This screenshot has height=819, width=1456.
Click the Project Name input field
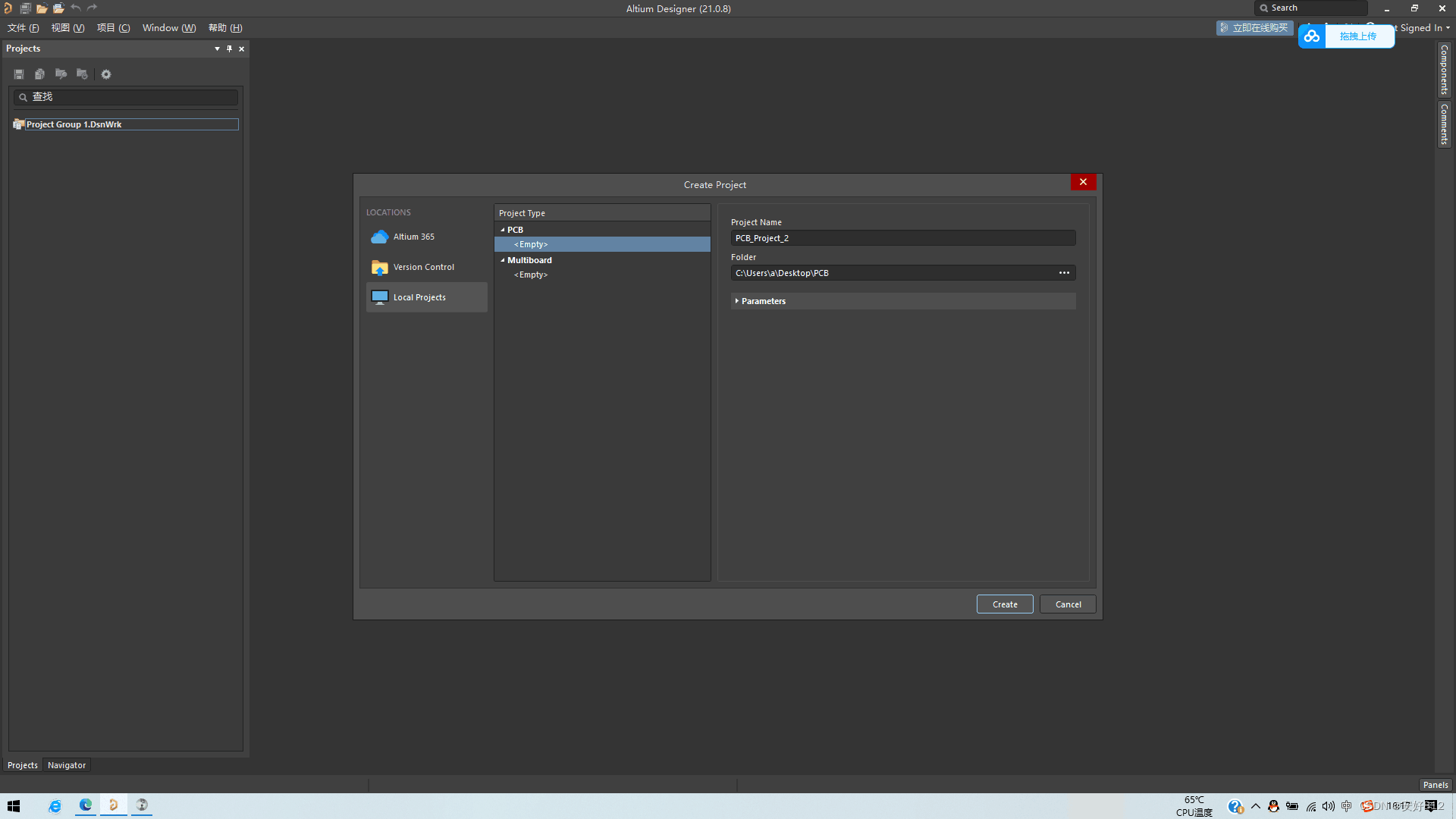point(902,238)
